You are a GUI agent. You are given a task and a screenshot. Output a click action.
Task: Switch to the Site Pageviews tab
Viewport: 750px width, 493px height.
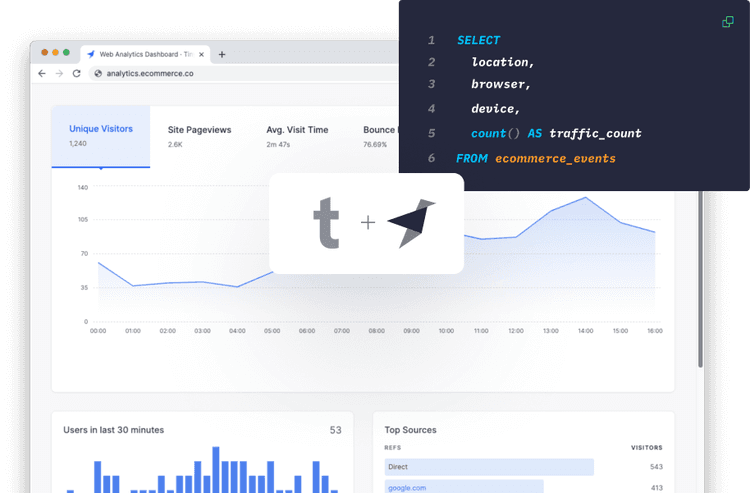click(x=199, y=136)
